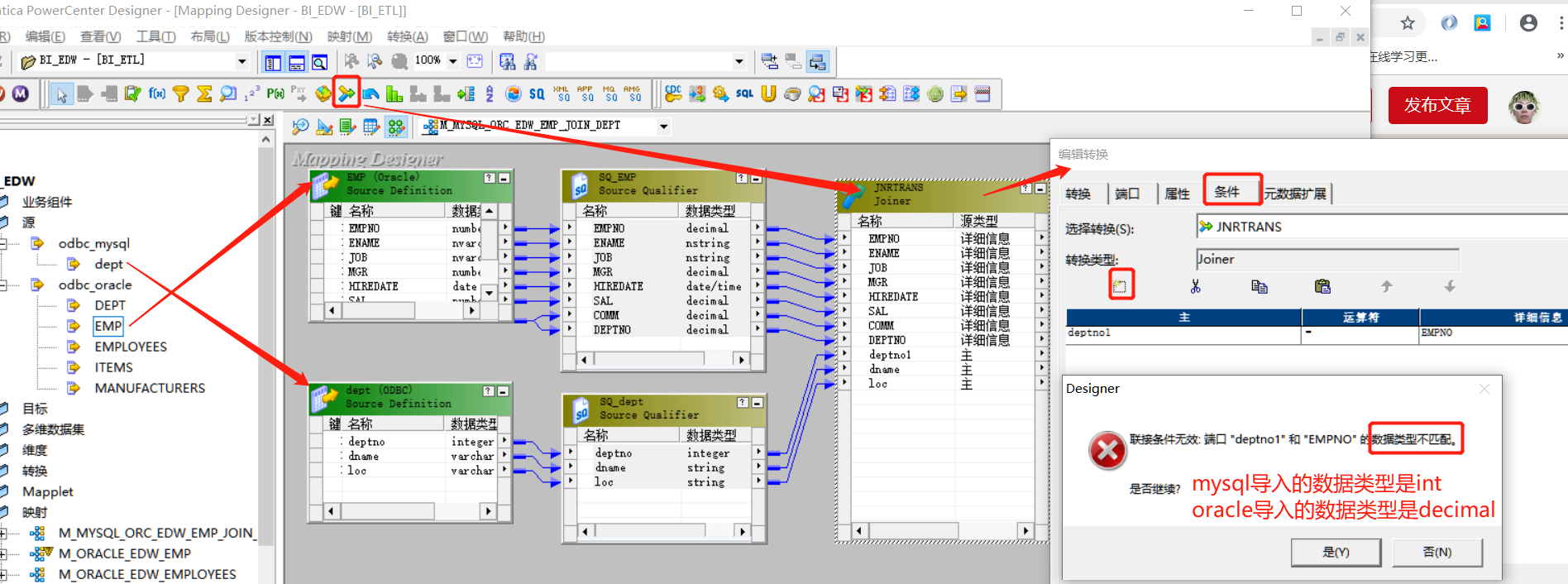
Task: Click the move-down arrow in dialog
Action: pyautogui.click(x=1450, y=286)
